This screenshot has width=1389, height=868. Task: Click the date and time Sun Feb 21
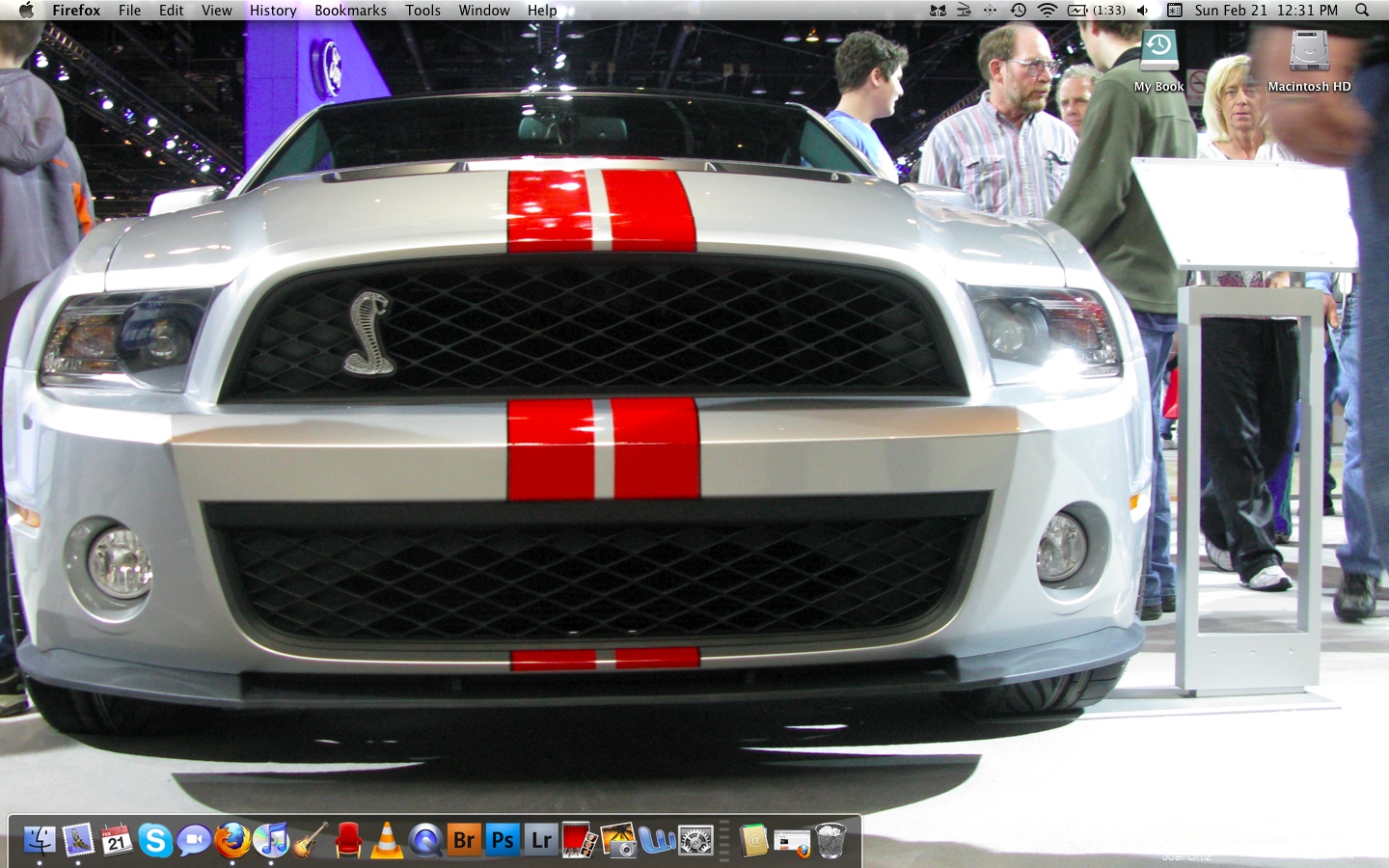point(1266,11)
